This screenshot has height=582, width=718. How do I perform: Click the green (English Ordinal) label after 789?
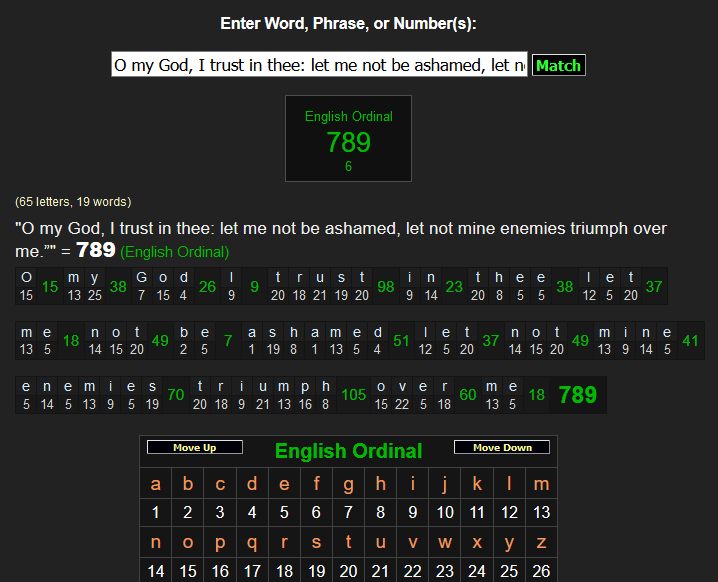click(174, 252)
